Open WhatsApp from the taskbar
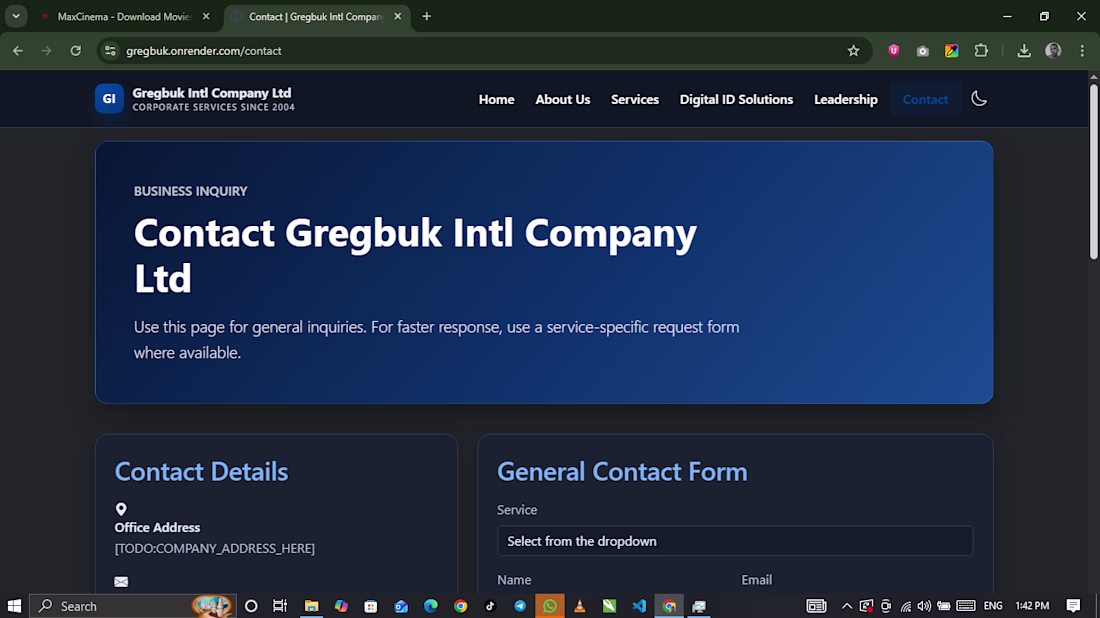Viewport: 1100px width, 618px height. (x=549, y=606)
